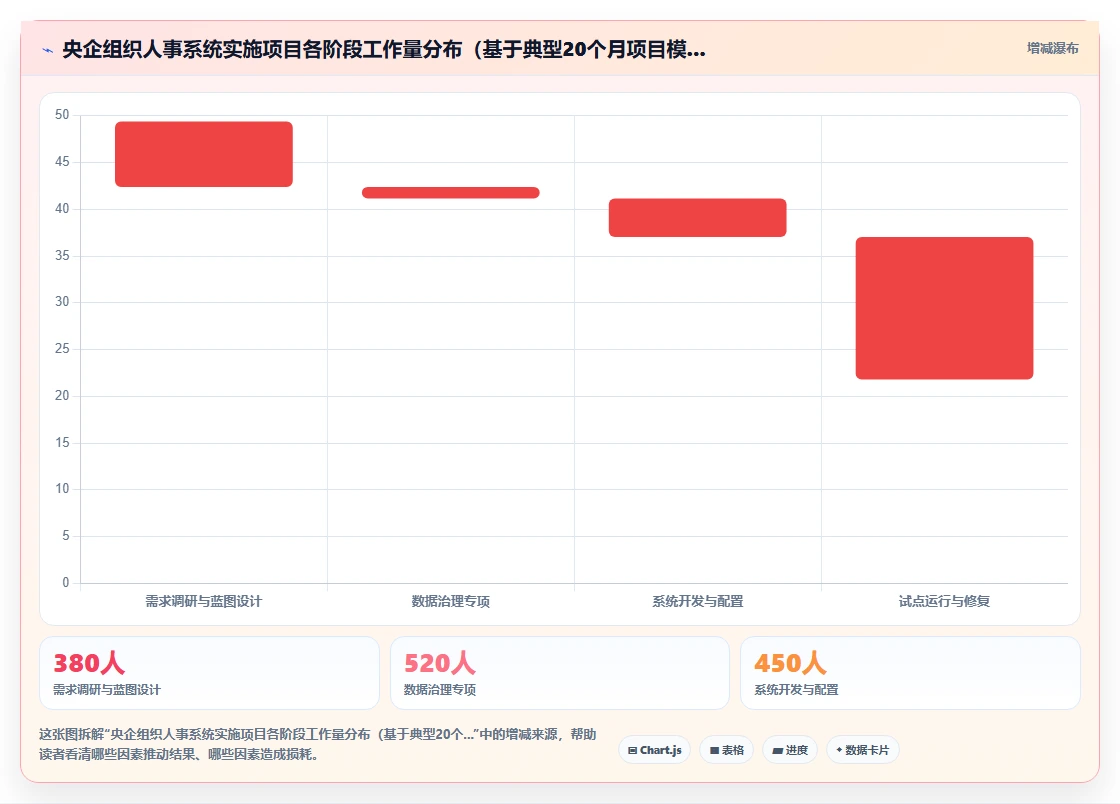The height and width of the screenshot is (804, 1120).
Task: Select the Chart.js tag pill
Action: click(x=654, y=750)
